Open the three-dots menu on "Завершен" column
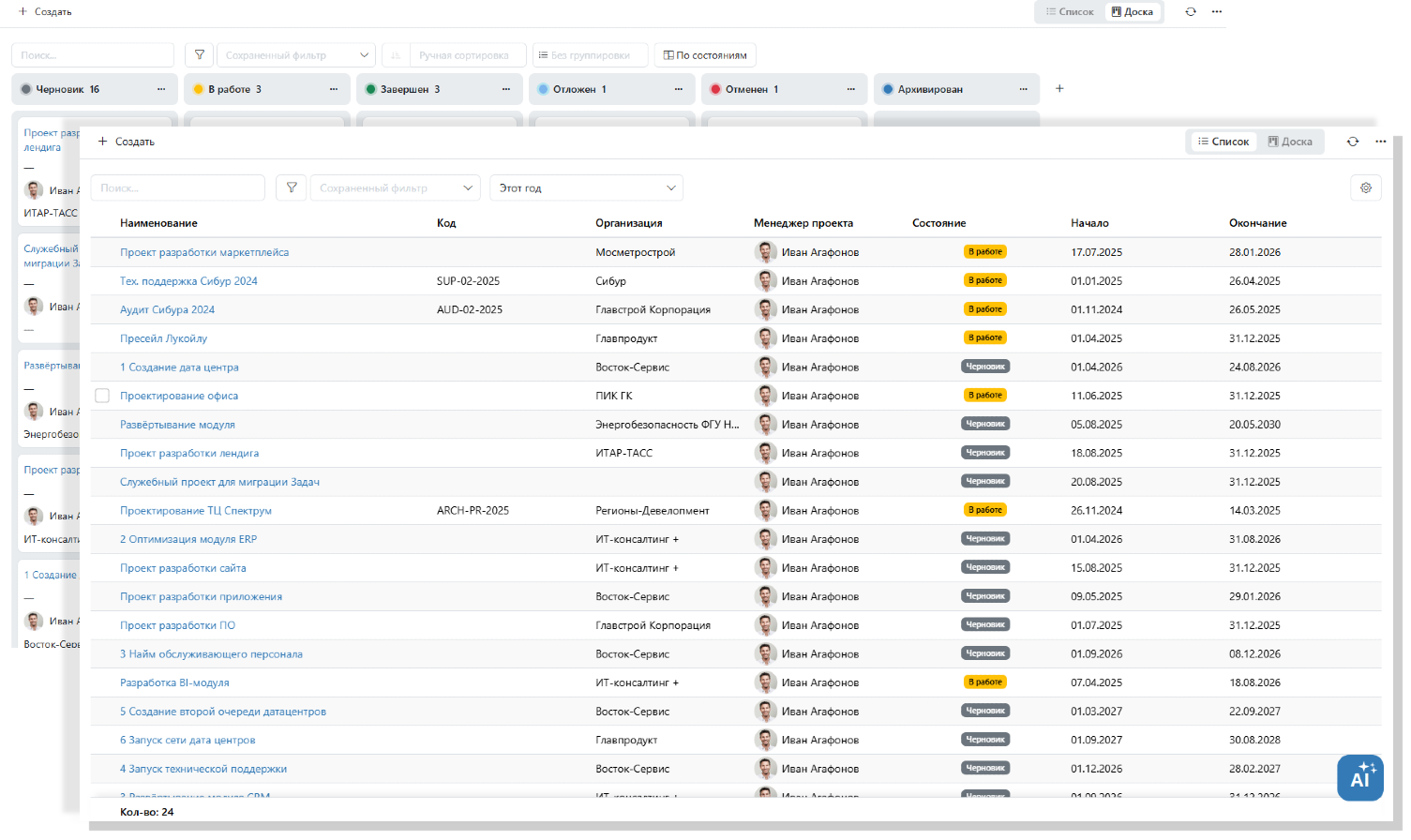This screenshot has width=1411, height=840. (x=506, y=89)
